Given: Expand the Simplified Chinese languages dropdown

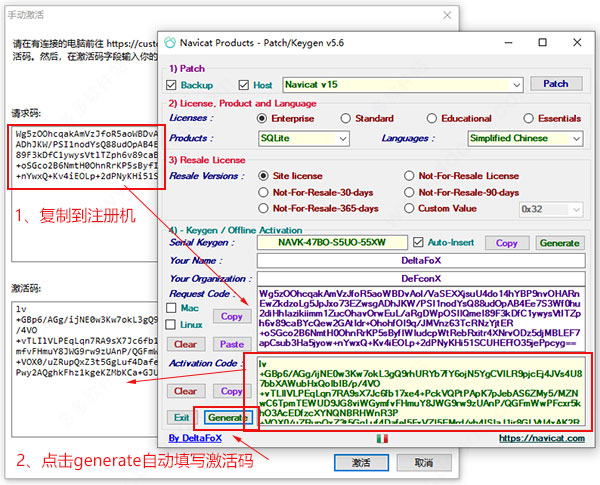Looking at the screenshot, I should pyautogui.click(x=525, y=138).
